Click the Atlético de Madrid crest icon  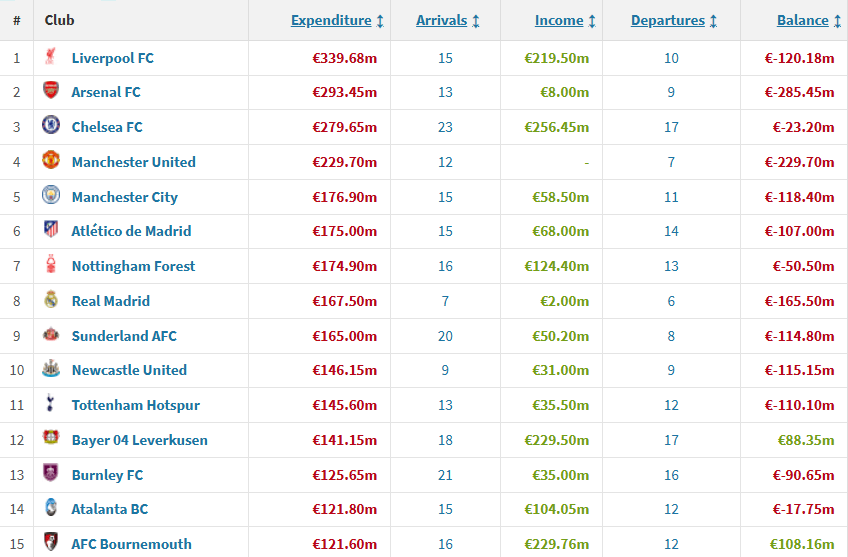click(51, 231)
